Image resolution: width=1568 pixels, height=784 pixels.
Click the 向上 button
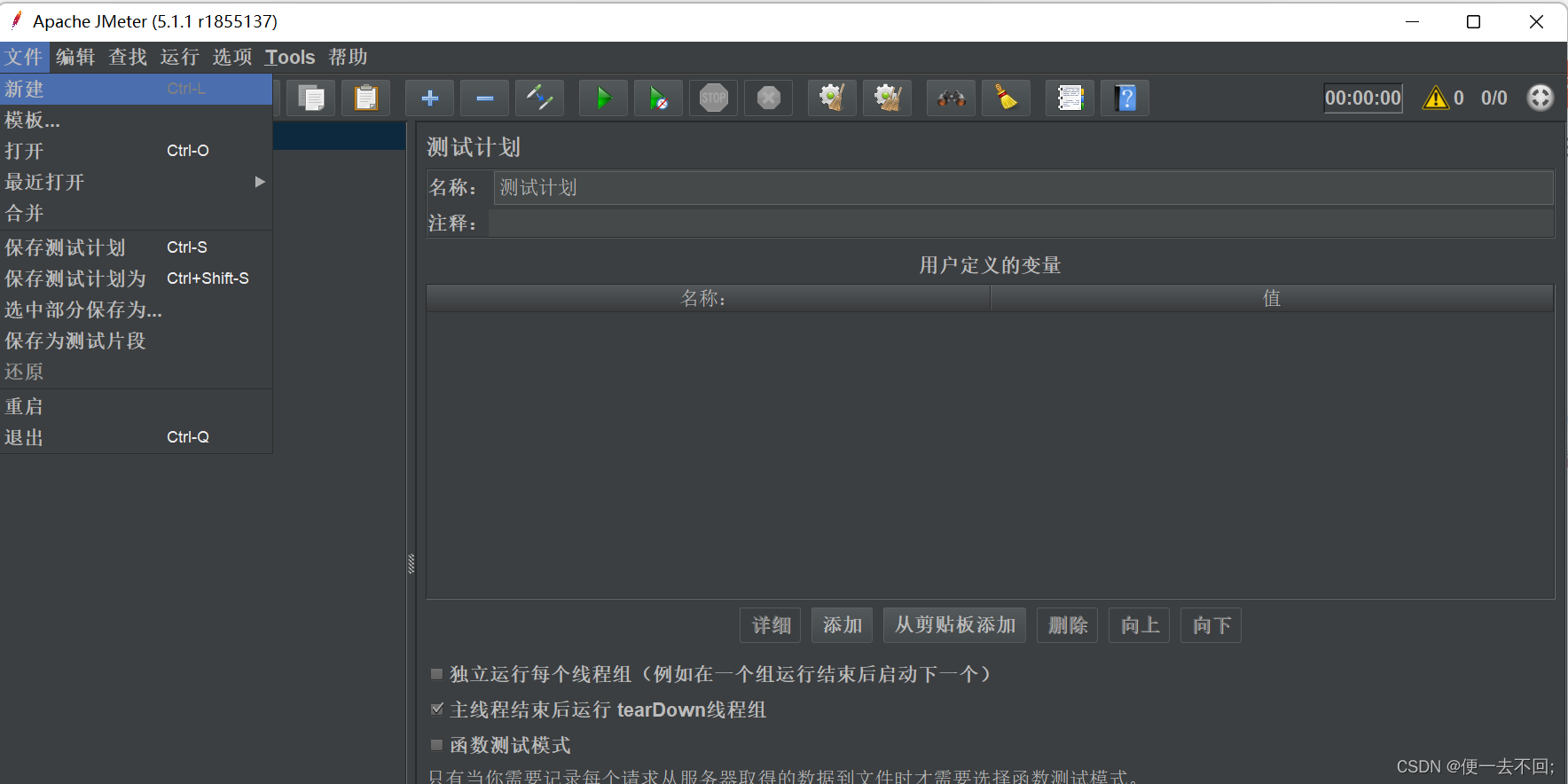pos(1140,625)
